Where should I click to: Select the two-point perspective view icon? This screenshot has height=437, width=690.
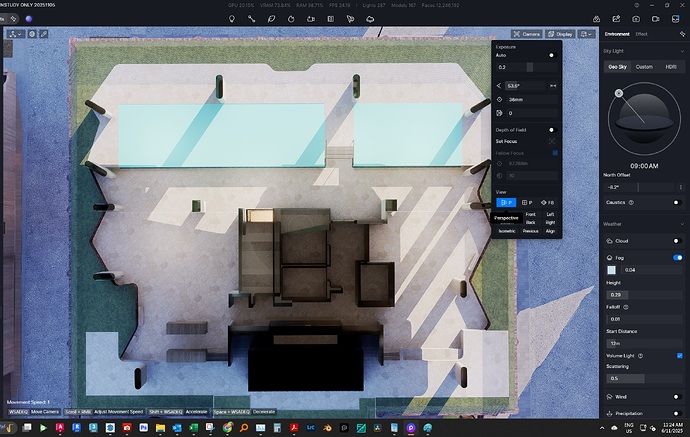[x=527, y=203]
